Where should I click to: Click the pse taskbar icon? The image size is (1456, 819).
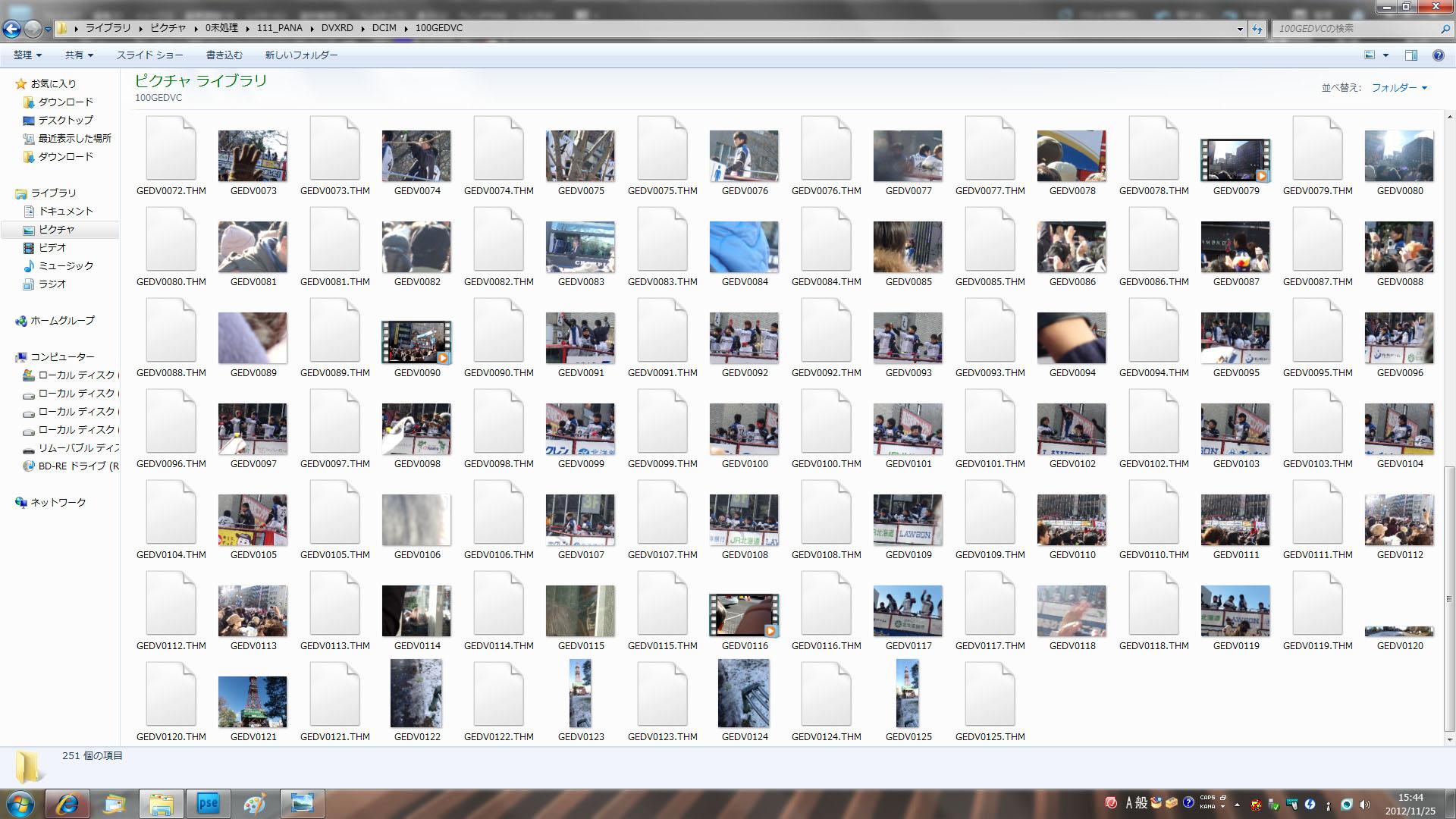pyautogui.click(x=208, y=803)
